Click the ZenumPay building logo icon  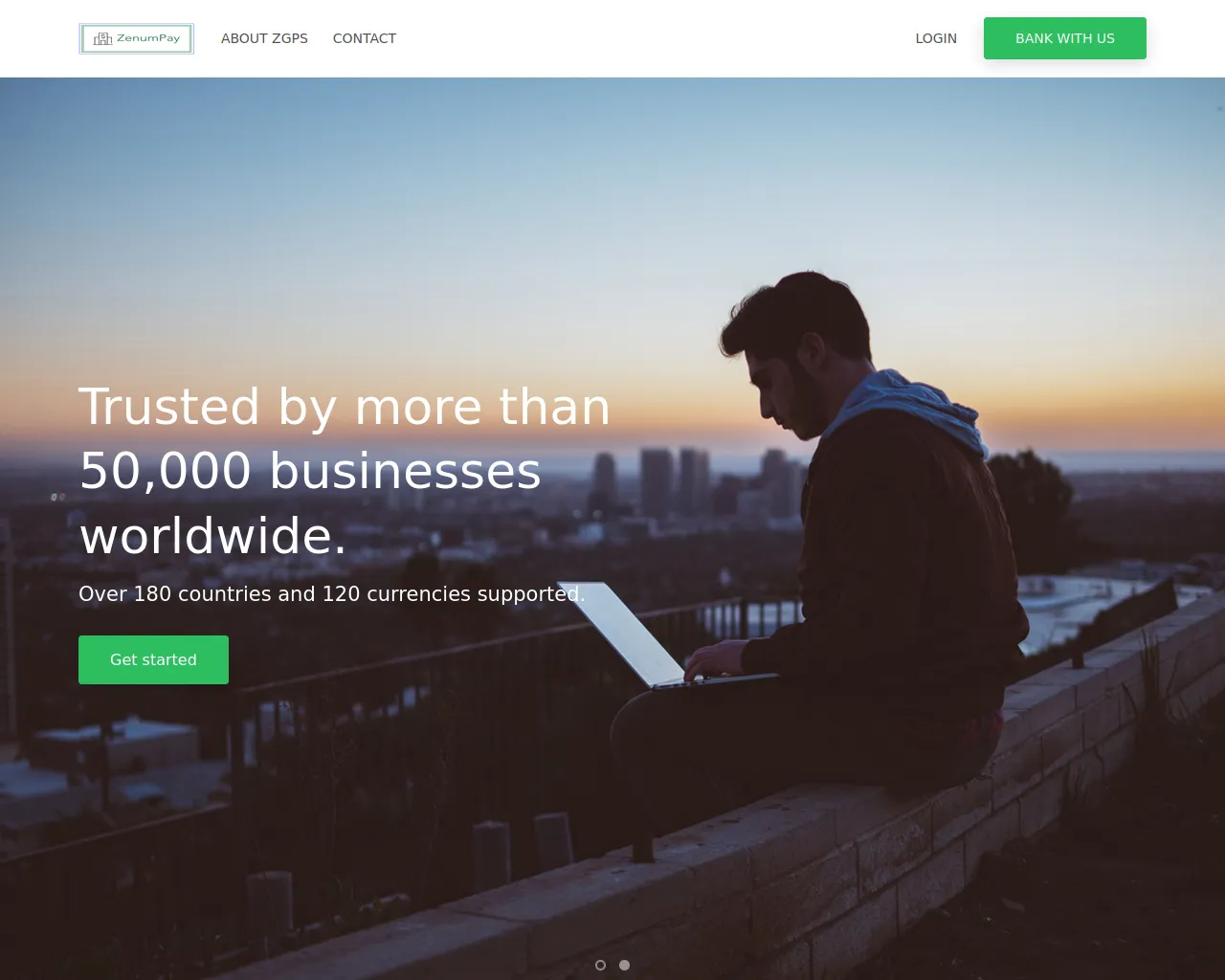pos(103,38)
